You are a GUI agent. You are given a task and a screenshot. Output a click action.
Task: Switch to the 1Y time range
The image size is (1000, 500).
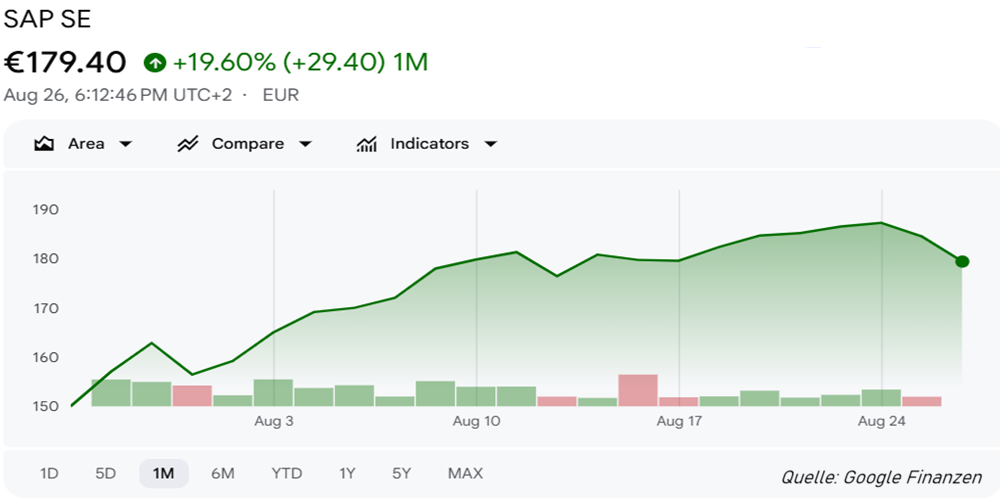(x=347, y=474)
